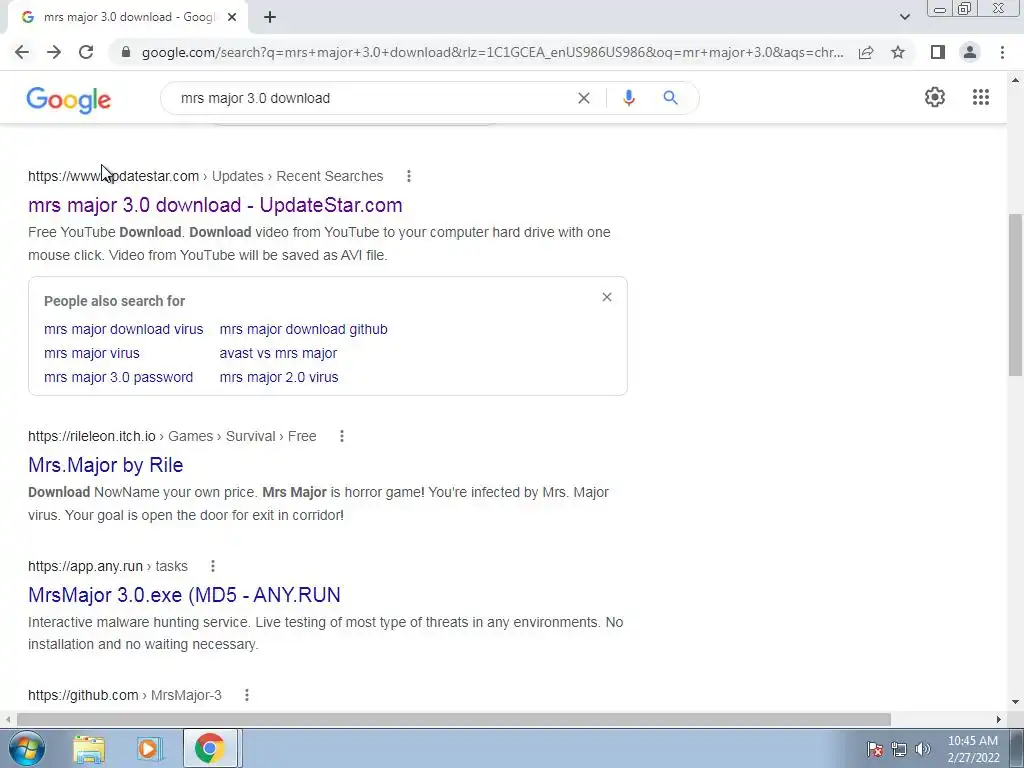Click the app.any.run tasks breadcrumb

(x=108, y=566)
